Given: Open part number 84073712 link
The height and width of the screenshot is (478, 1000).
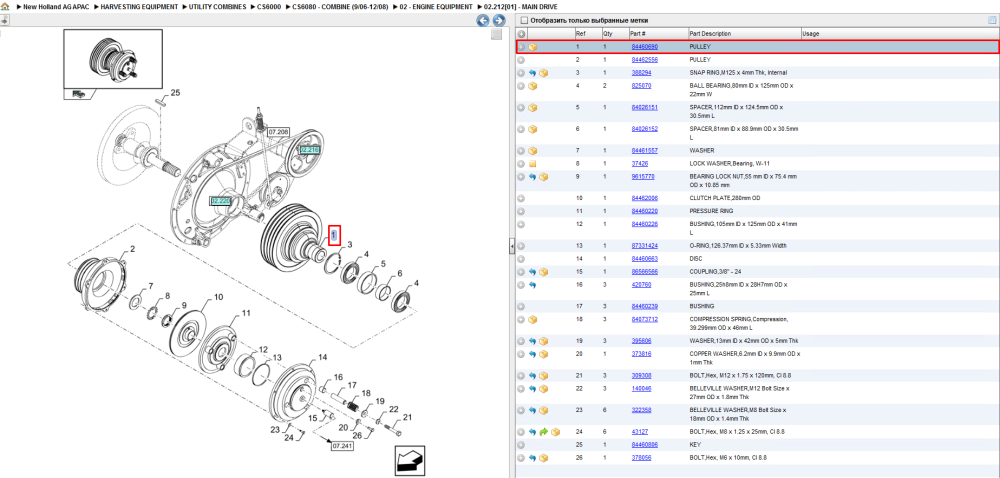Looking at the screenshot, I should pos(644,319).
